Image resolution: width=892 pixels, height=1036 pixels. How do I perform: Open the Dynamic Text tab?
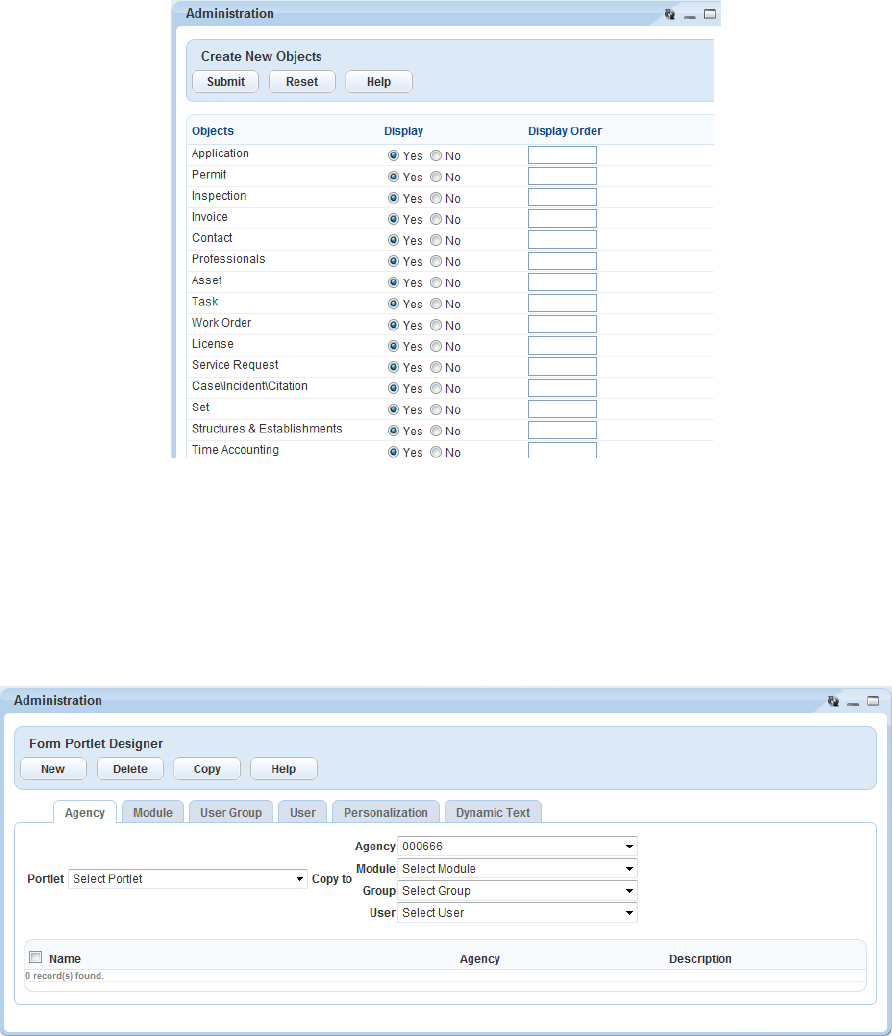[x=493, y=813]
